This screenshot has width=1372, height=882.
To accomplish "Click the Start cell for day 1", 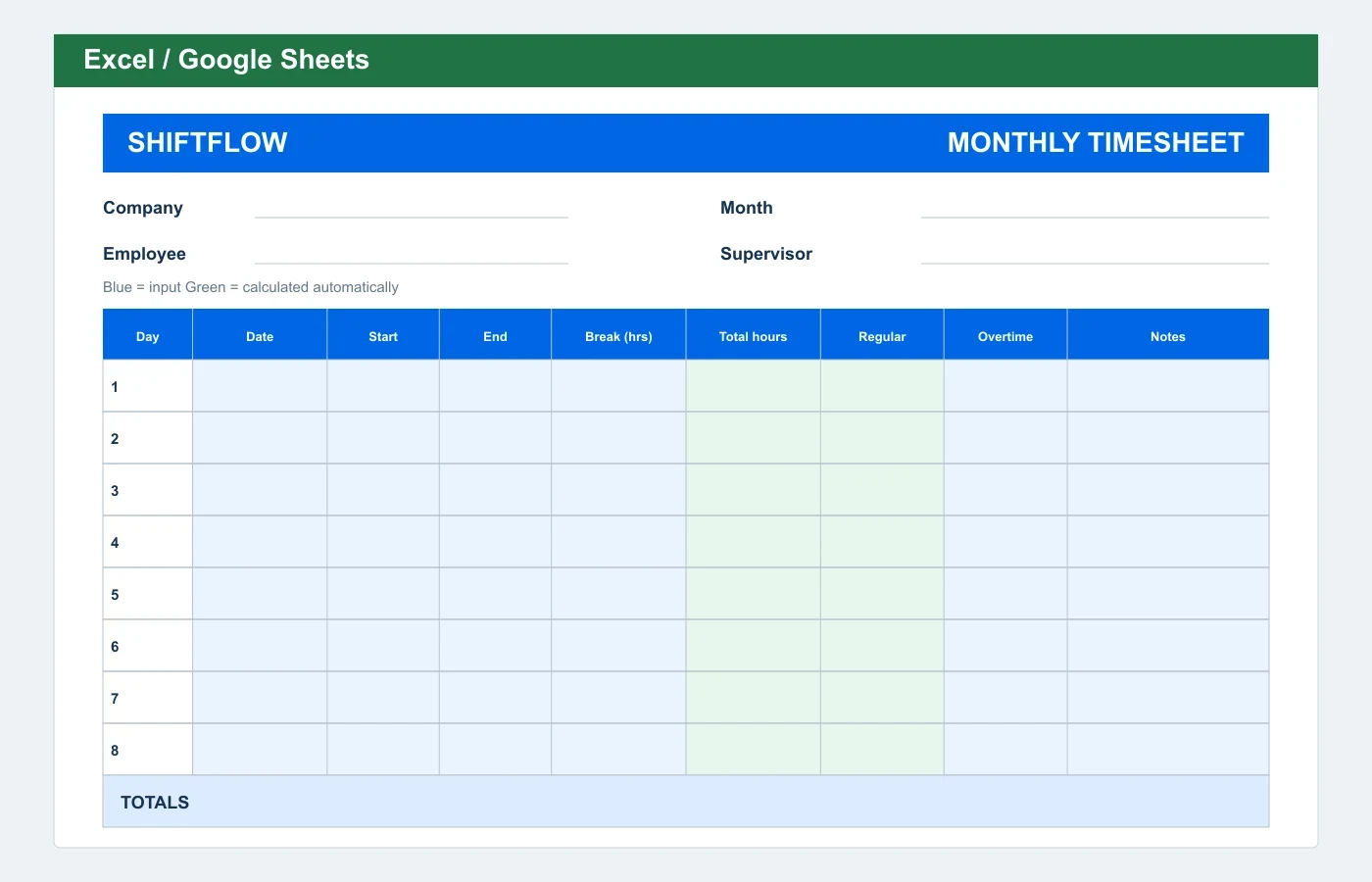I will point(383,386).
